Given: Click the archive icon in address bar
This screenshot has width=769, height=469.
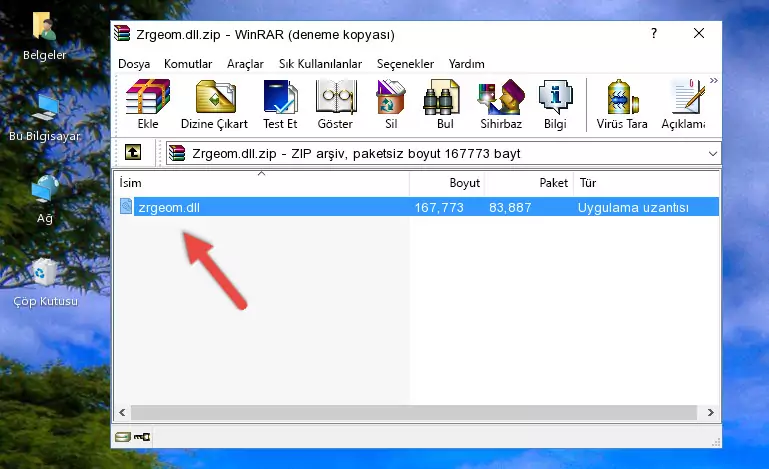Looking at the screenshot, I should coord(177,154).
